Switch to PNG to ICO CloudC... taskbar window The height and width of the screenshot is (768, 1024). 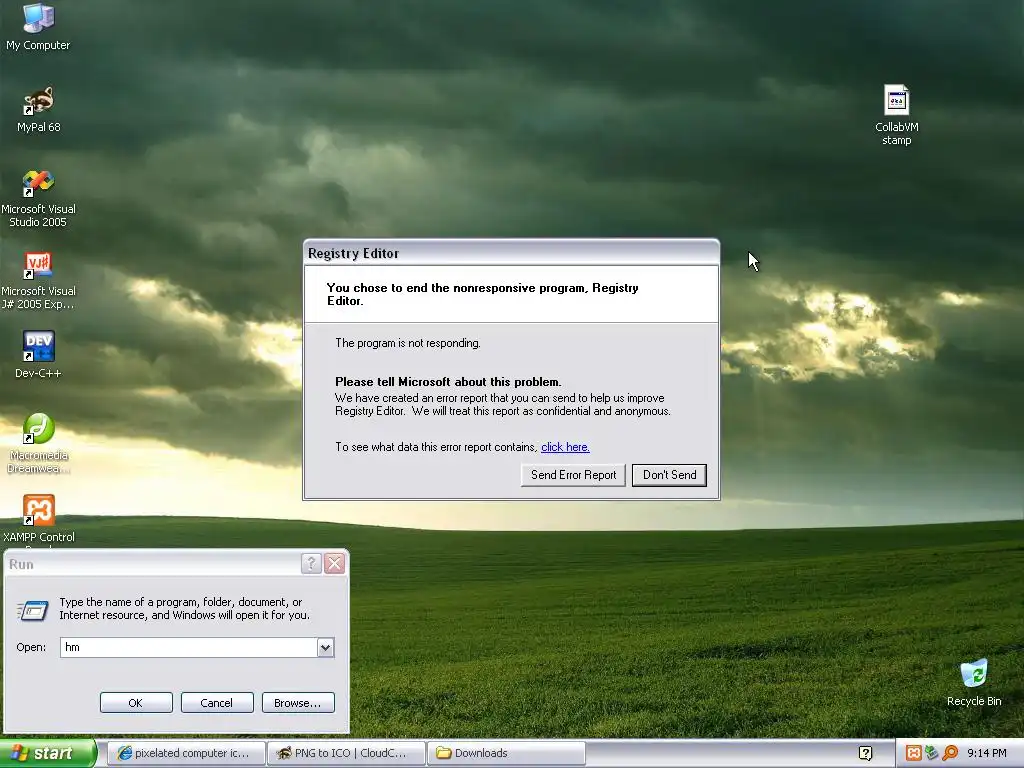click(346, 753)
